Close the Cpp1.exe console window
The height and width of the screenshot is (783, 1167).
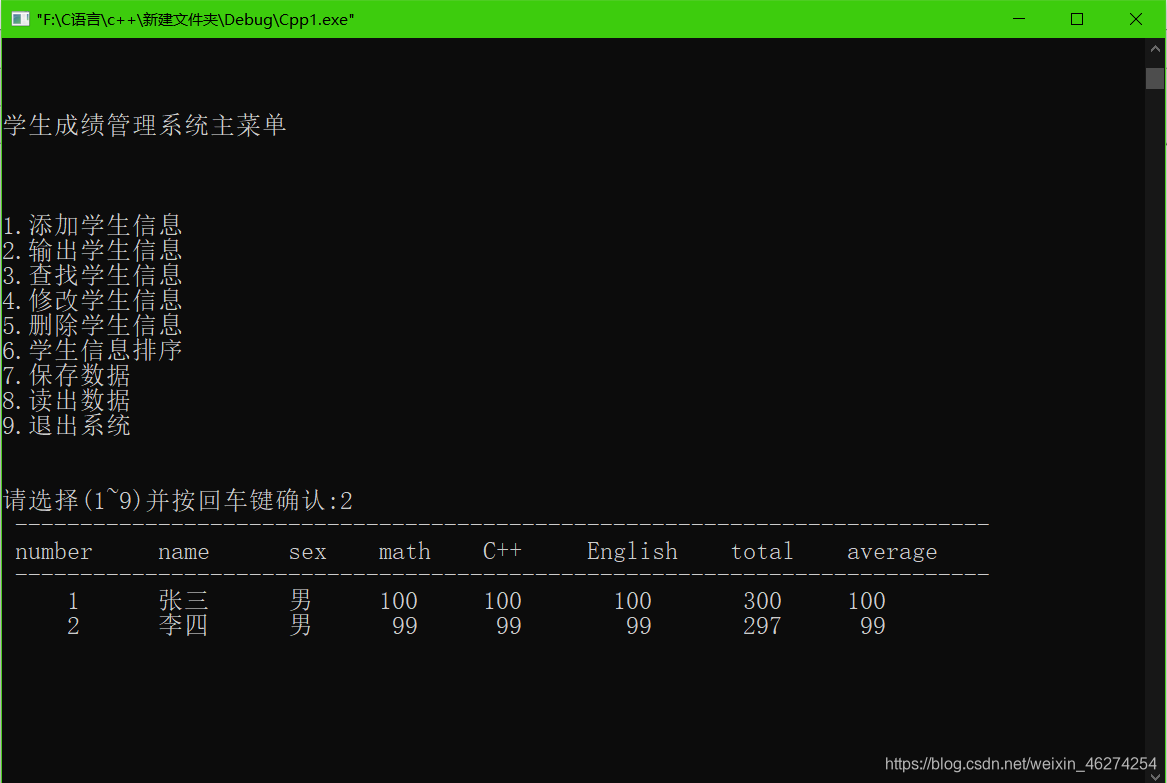(1135, 19)
